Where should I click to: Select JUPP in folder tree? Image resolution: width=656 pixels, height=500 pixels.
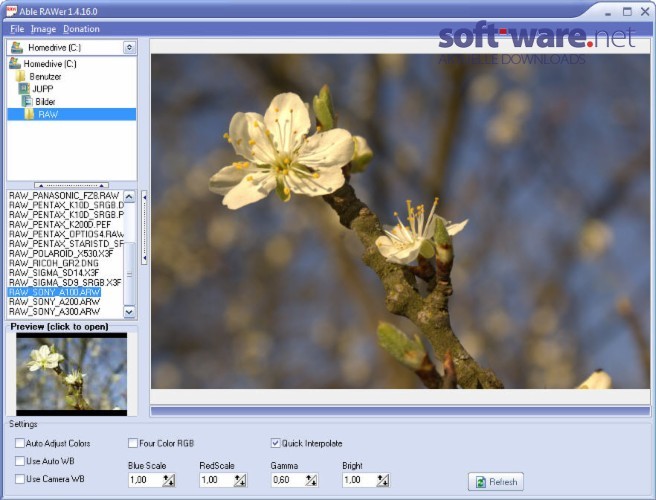[x=43, y=89]
